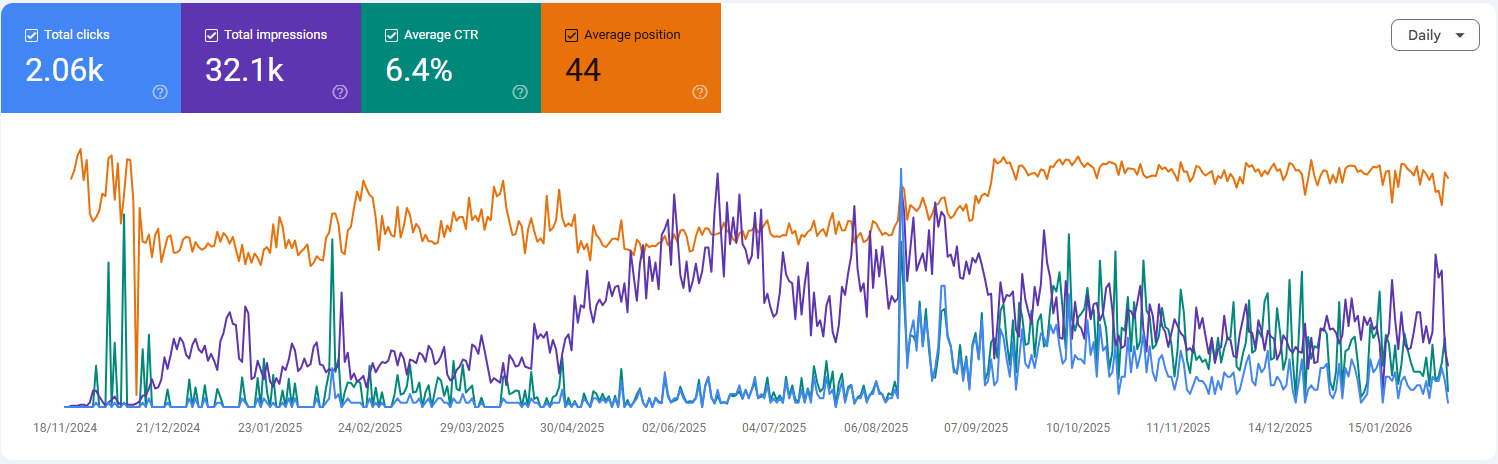
Task: Click the arrow in the Daily dropdown
Action: 1460,36
